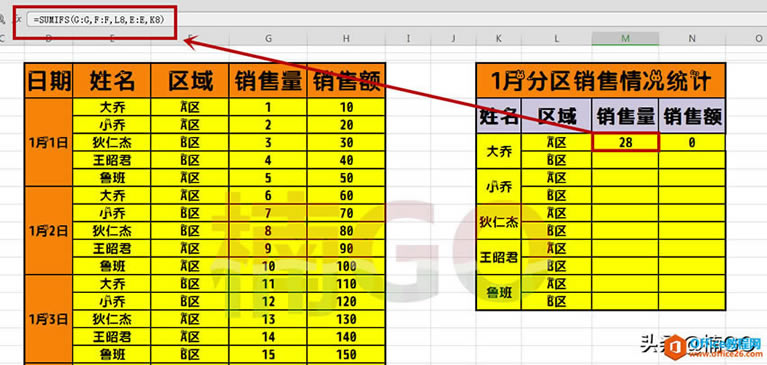The height and width of the screenshot is (365, 767).
Task: Select 大乔 in the row with 销售量 1
Action: click(x=112, y=107)
